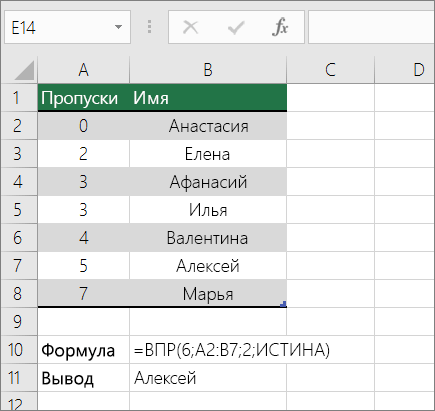Click the Cancel X icon in formula bar

coord(190,27)
